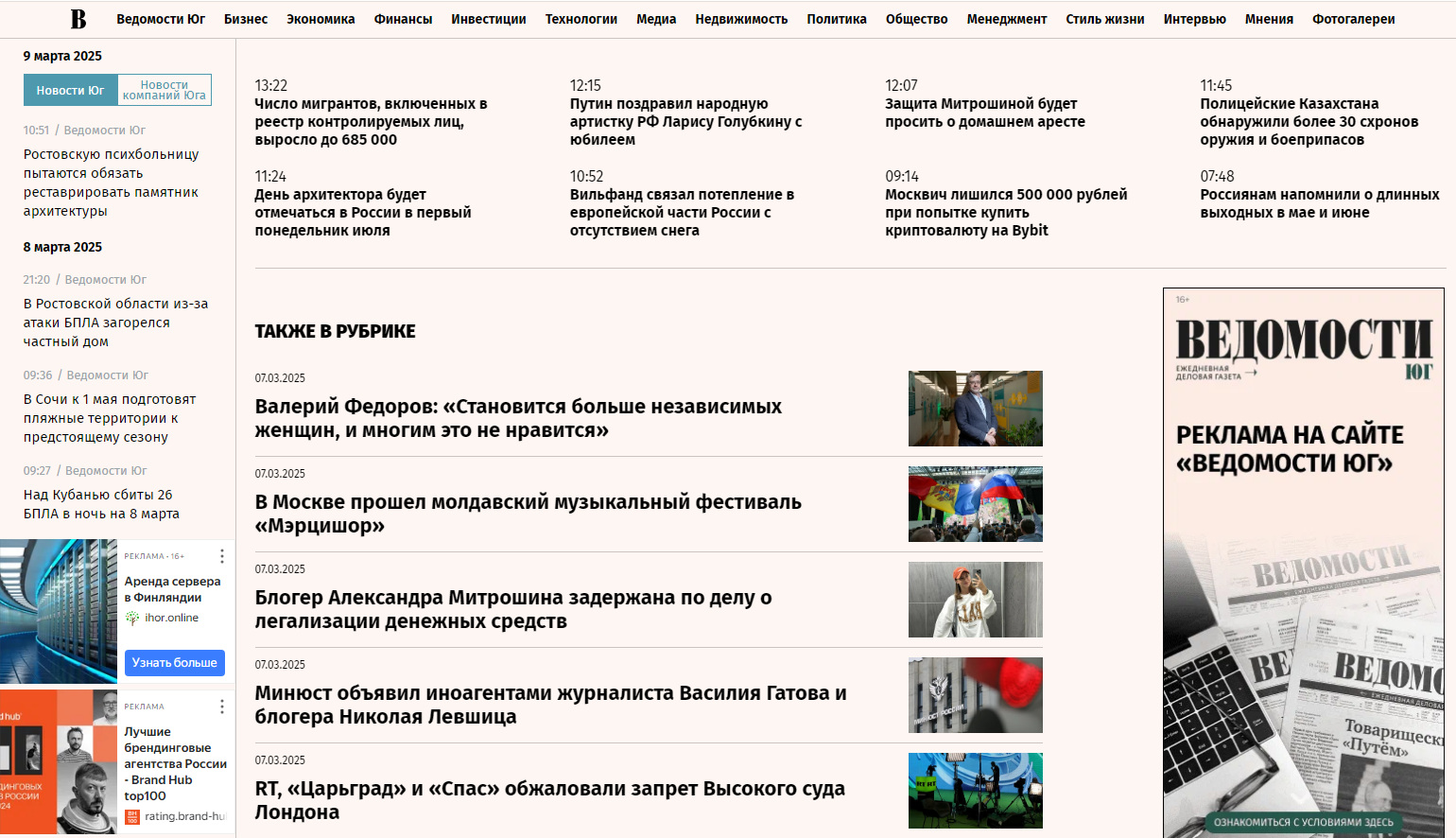Open the RT, «Царьград» и «Спас» article
1456x838 pixels.
[549, 800]
